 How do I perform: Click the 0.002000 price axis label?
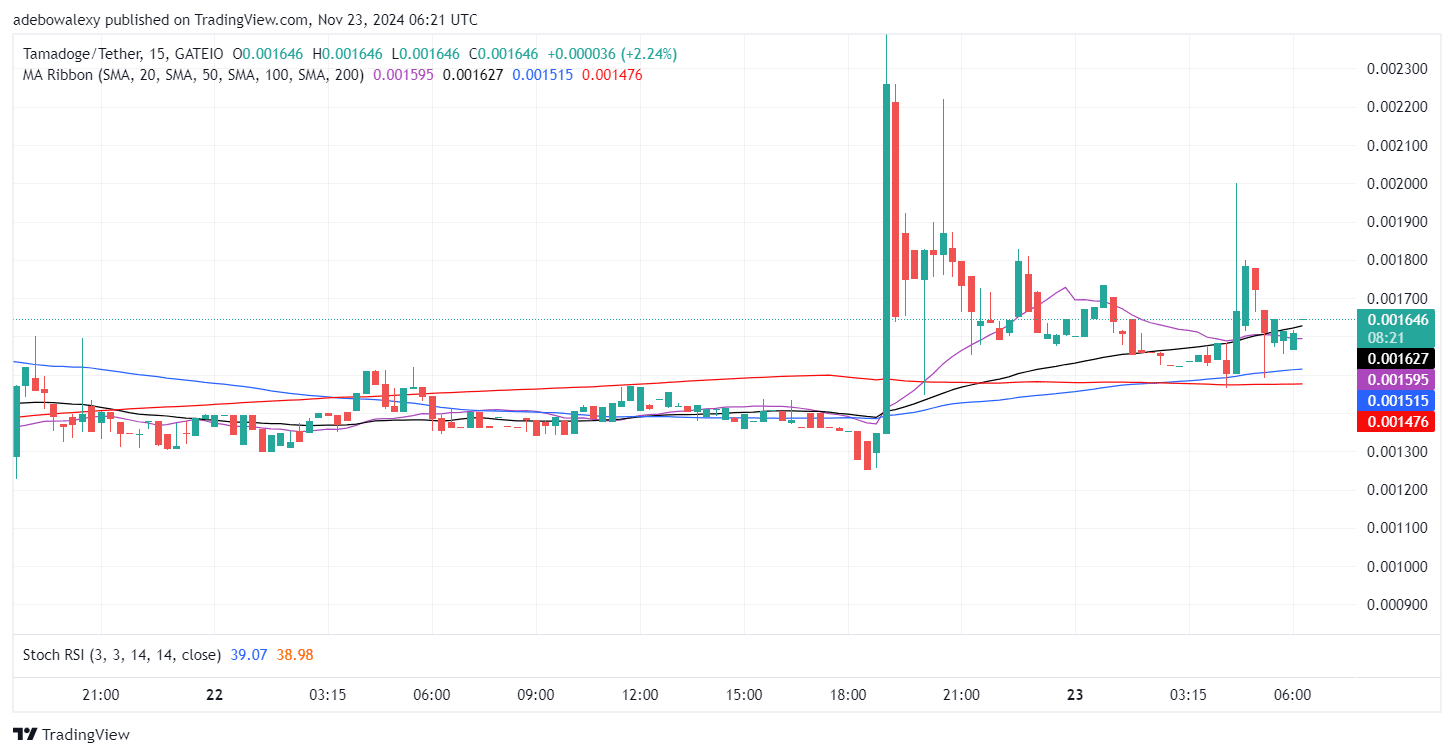pos(1395,184)
